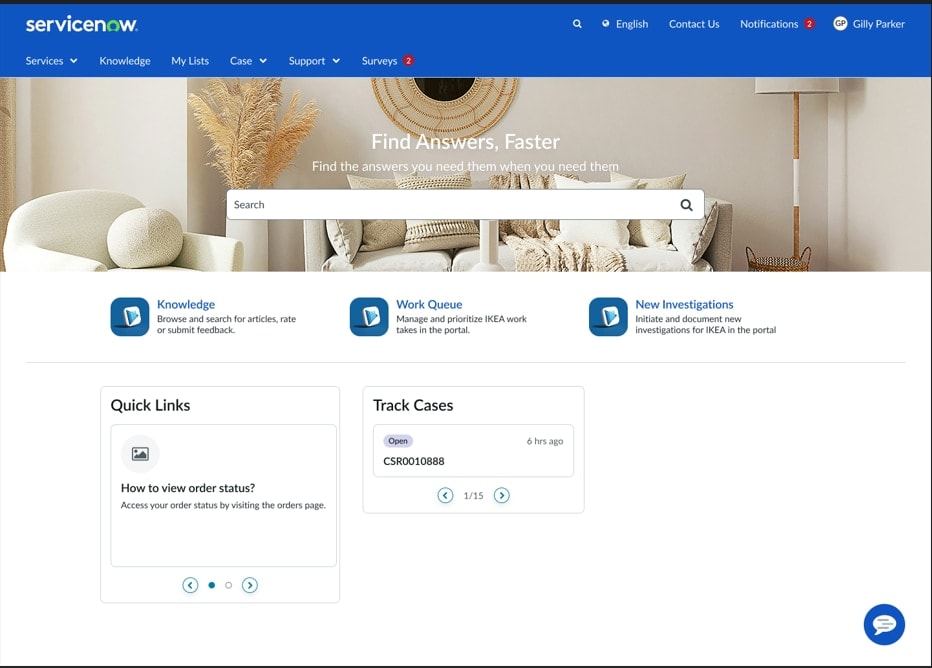Image resolution: width=932 pixels, height=668 pixels.
Task: Click the "6 hrs ago" timestamp
Action: [544, 441]
